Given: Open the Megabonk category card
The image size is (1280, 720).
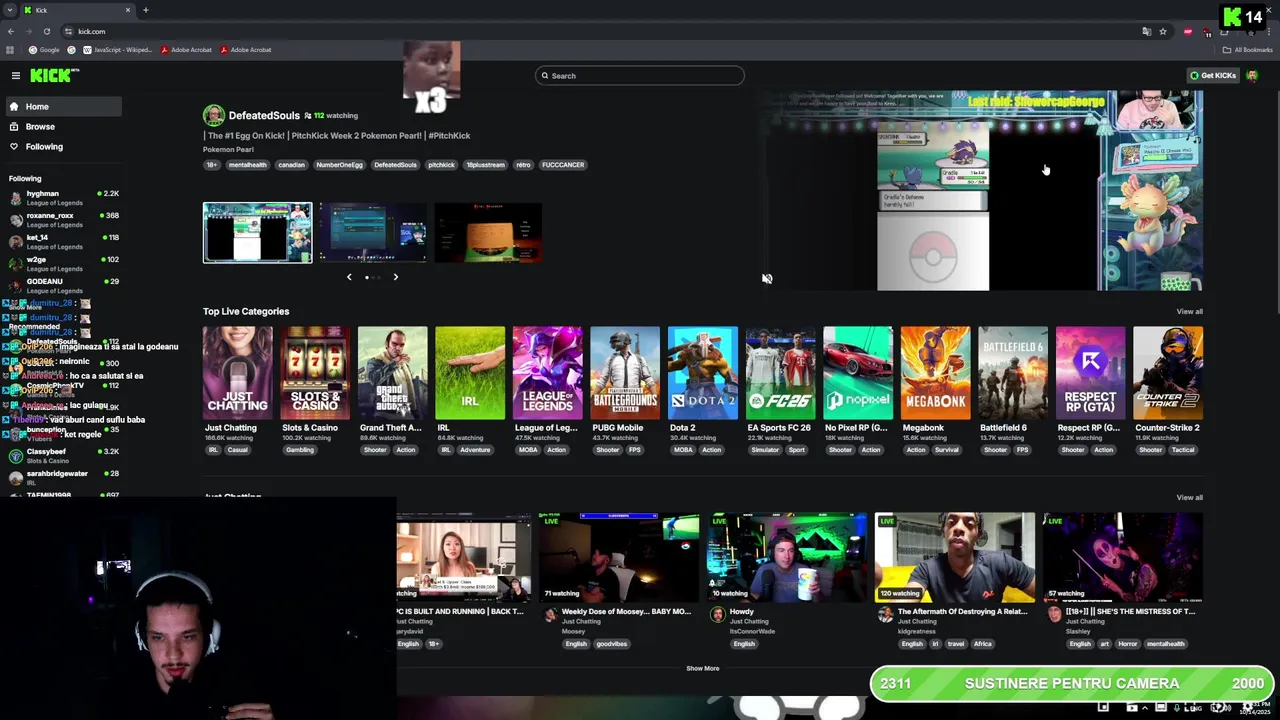Looking at the screenshot, I should point(935,373).
